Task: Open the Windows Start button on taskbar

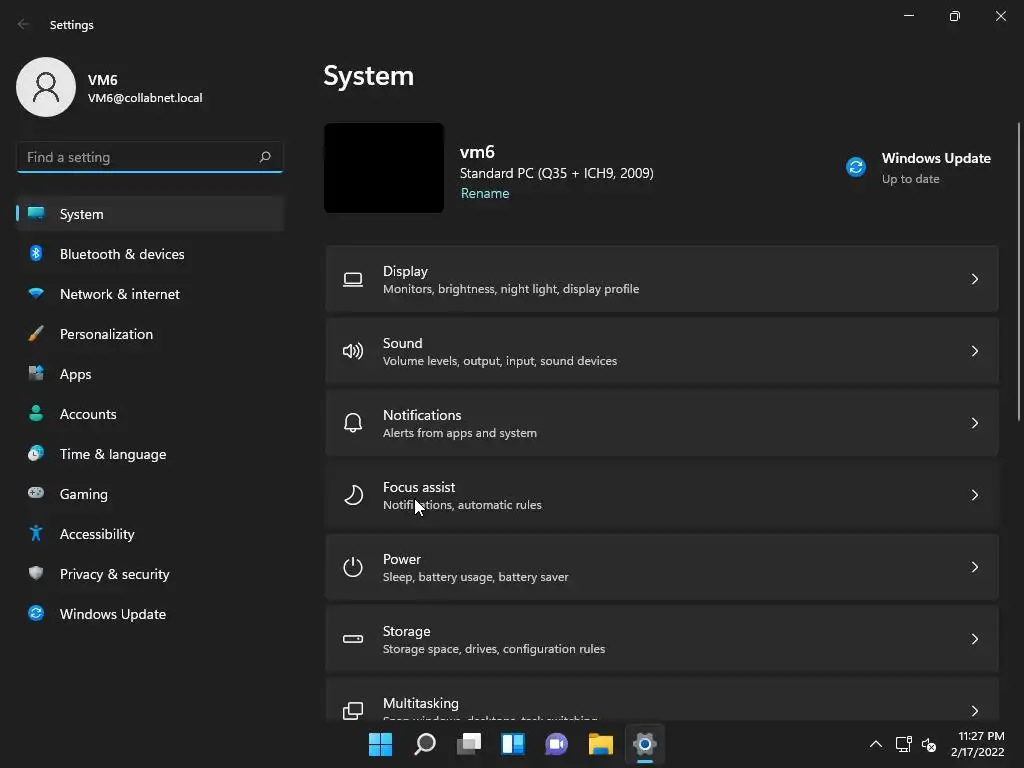Action: [x=380, y=744]
